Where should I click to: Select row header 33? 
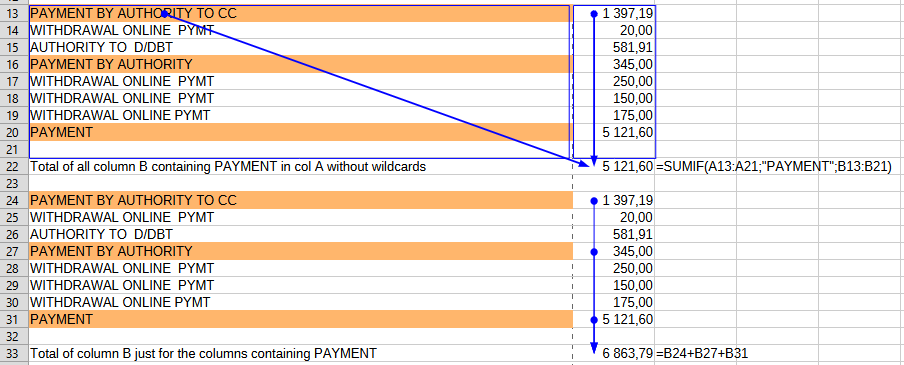[14, 353]
